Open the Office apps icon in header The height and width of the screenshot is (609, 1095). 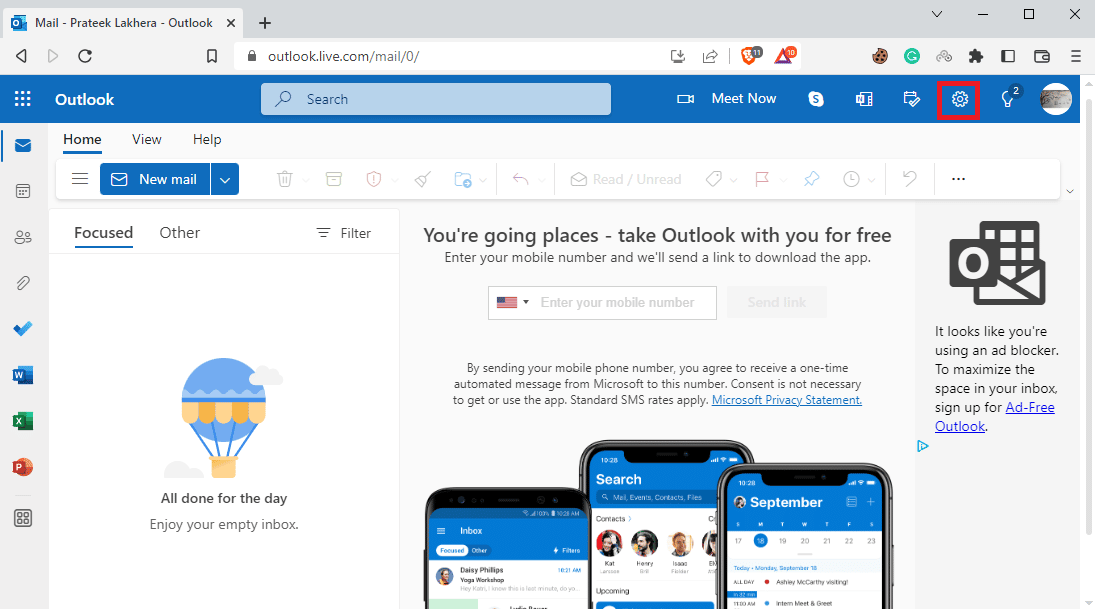[864, 99]
